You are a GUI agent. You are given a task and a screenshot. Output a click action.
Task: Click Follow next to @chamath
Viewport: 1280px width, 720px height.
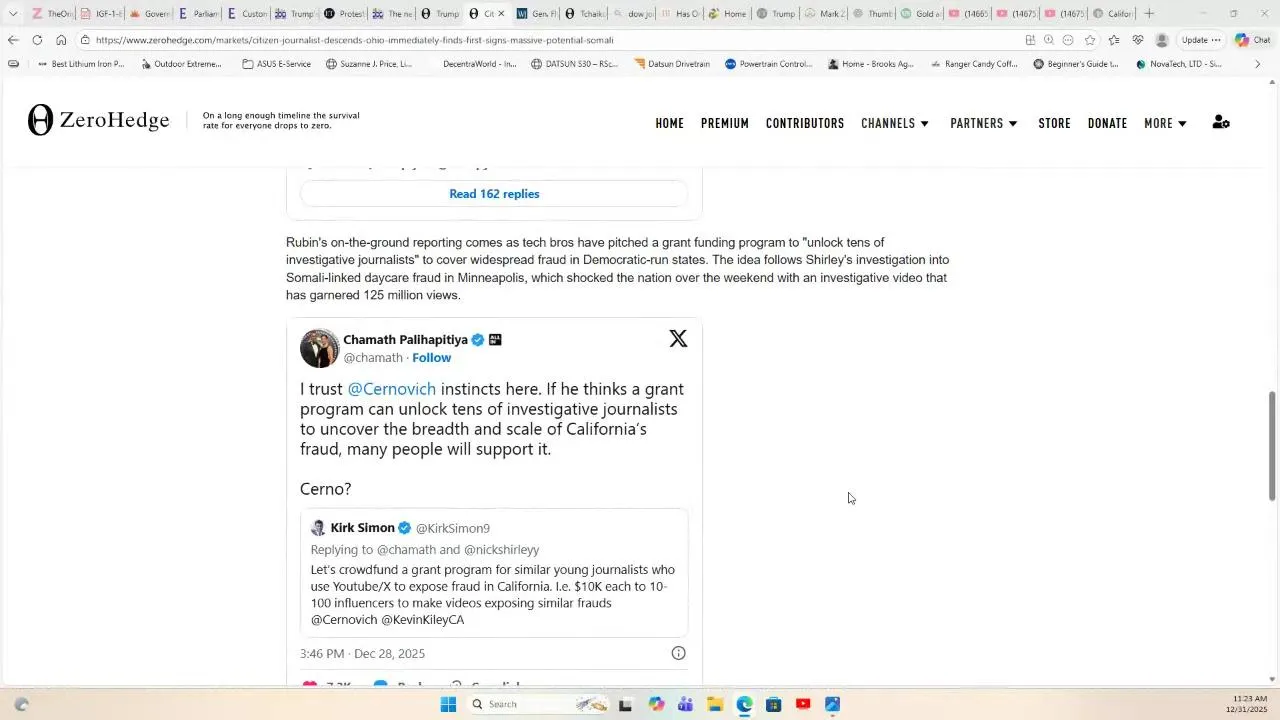click(431, 357)
